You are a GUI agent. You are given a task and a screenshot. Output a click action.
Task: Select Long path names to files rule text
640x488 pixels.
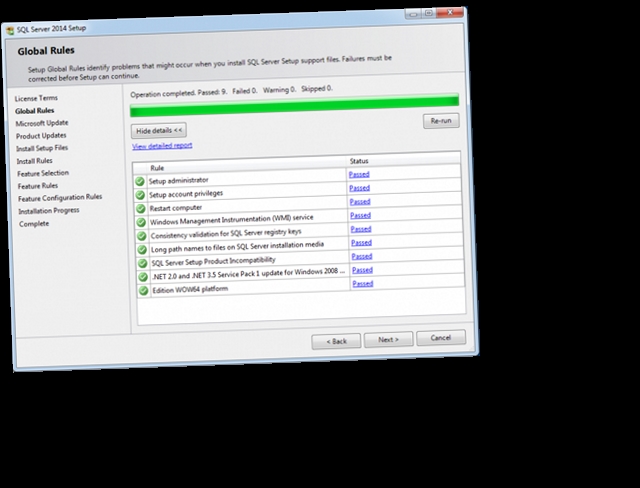point(237,247)
